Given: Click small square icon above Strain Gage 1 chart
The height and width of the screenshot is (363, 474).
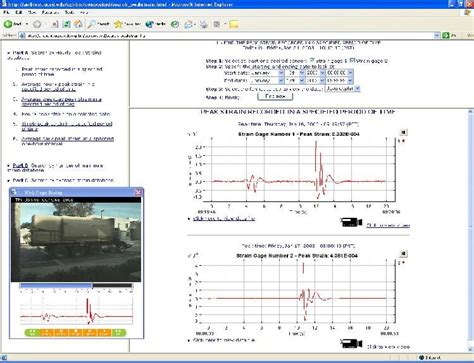Looking at the screenshot, I should pos(403,132).
